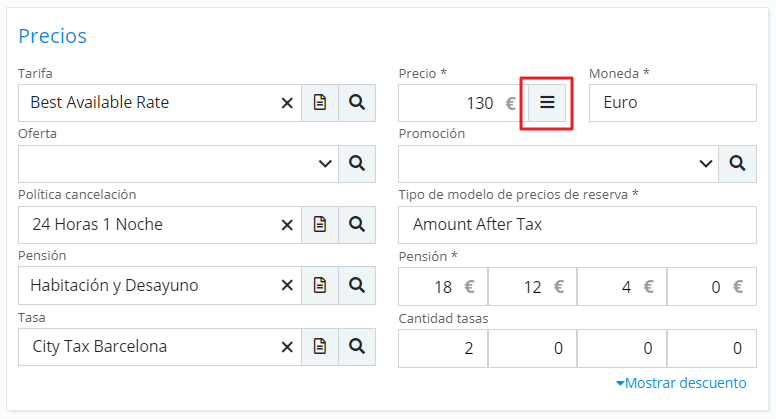
Task: Search Política cancelación with magnifier
Action: tap(357, 225)
